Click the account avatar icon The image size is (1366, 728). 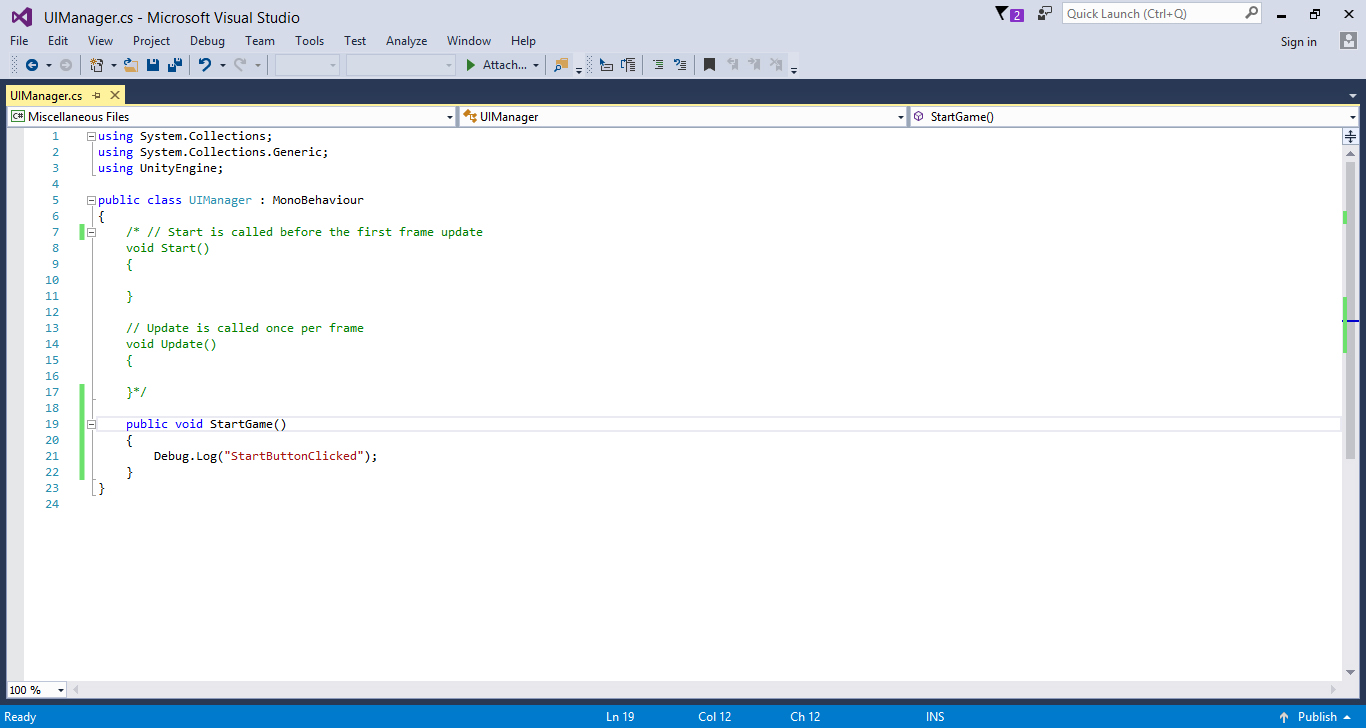(1349, 41)
